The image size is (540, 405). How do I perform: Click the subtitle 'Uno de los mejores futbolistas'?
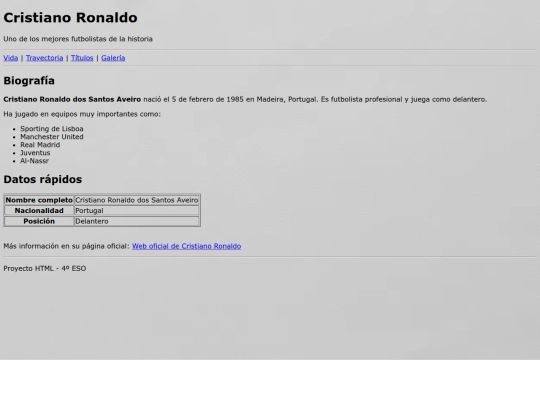point(78,39)
